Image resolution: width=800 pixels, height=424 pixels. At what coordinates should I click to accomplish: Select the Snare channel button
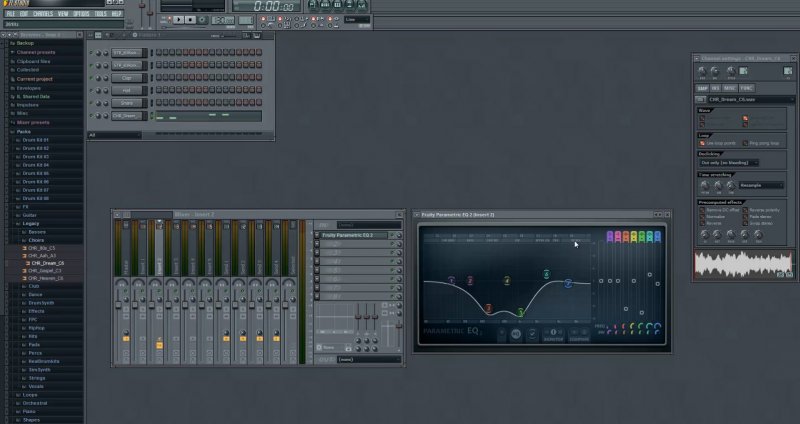[x=127, y=102]
